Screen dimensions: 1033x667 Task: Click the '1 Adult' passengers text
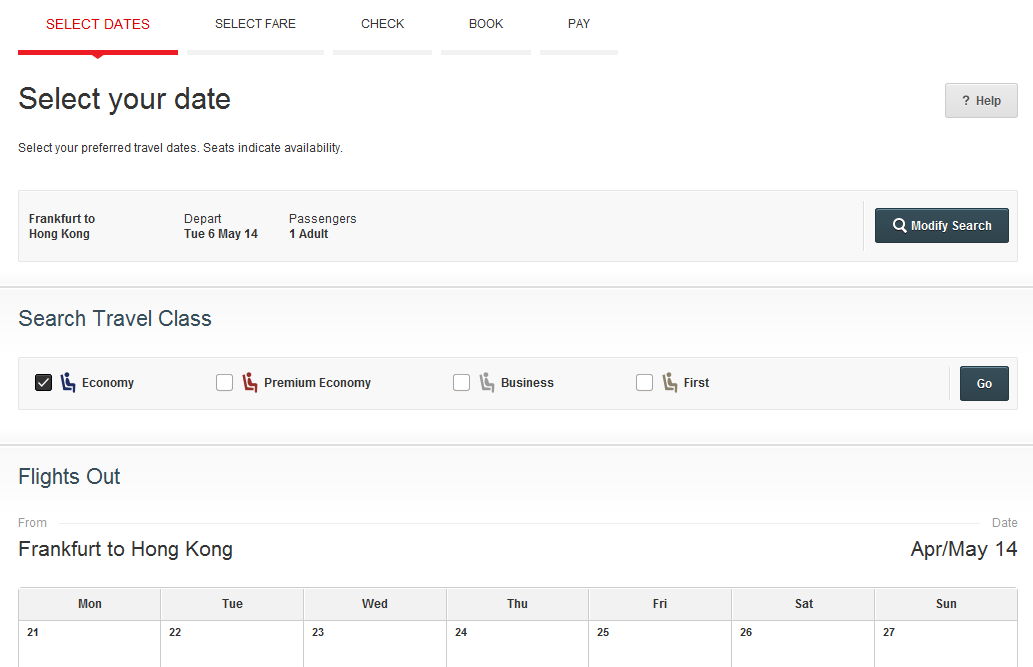click(x=308, y=234)
